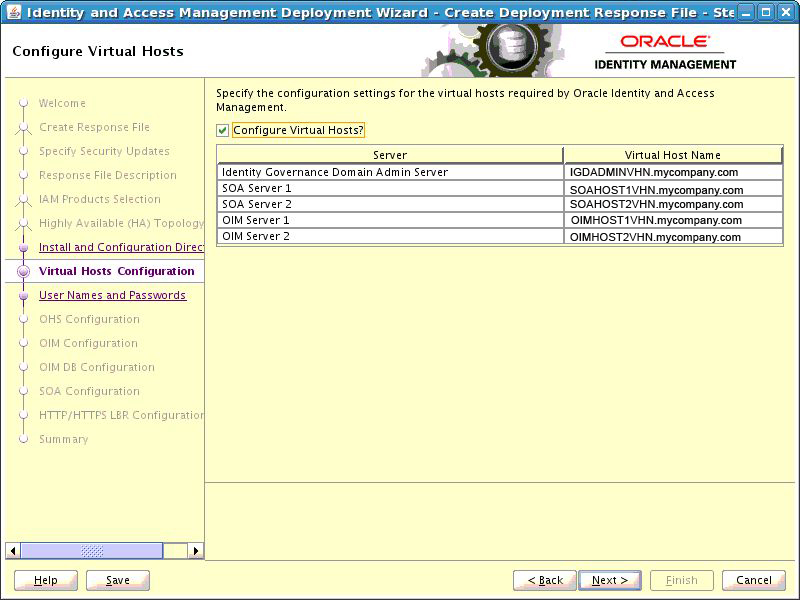Image resolution: width=800 pixels, height=600 pixels.
Task: Click the sidebar horizontal scrollbar thumb
Action: 92,551
